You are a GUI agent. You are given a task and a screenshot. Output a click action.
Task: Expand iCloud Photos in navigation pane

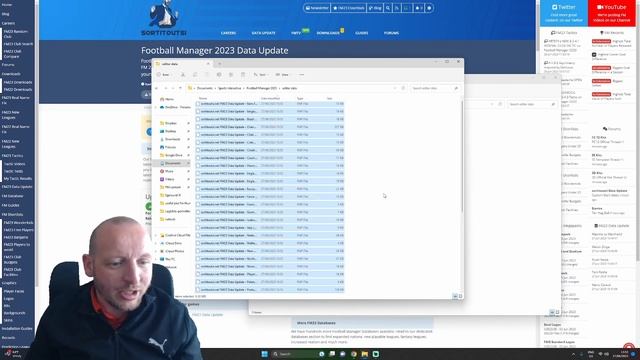click(x=156, y=251)
